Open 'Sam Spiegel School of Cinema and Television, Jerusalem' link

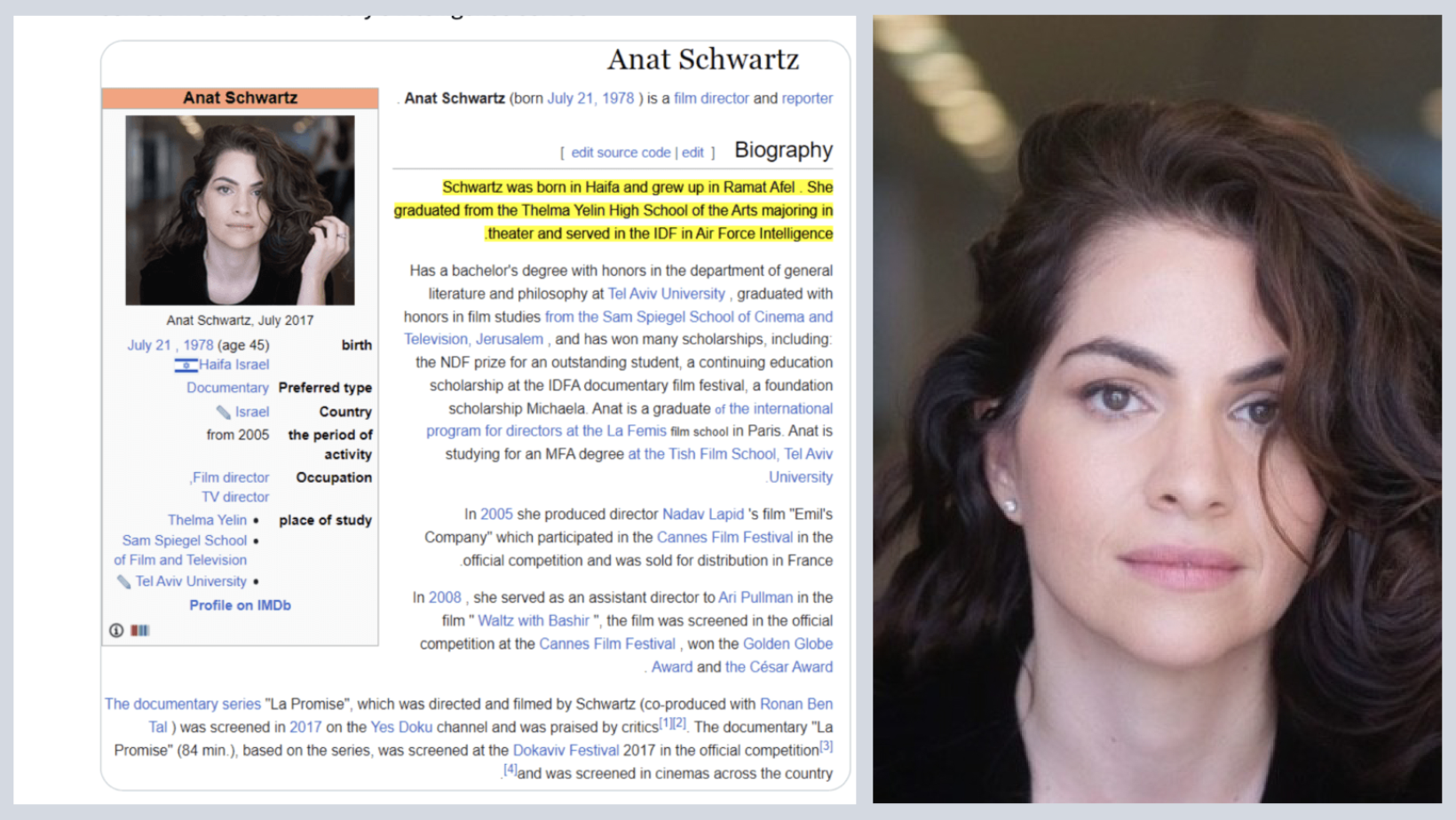pos(618,328)
